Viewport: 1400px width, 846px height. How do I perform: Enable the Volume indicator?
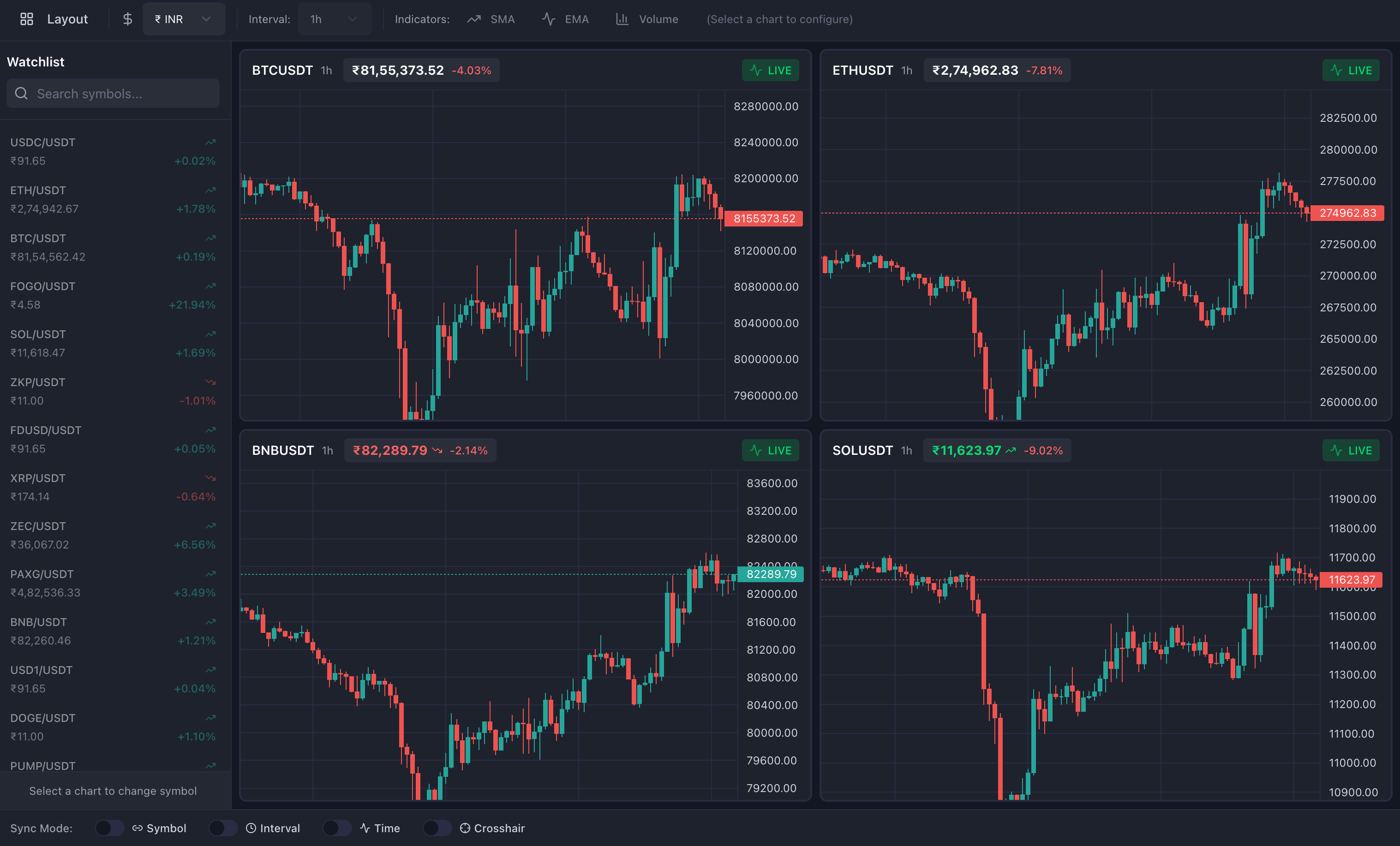pyautogui.click(x=647, y=19)
